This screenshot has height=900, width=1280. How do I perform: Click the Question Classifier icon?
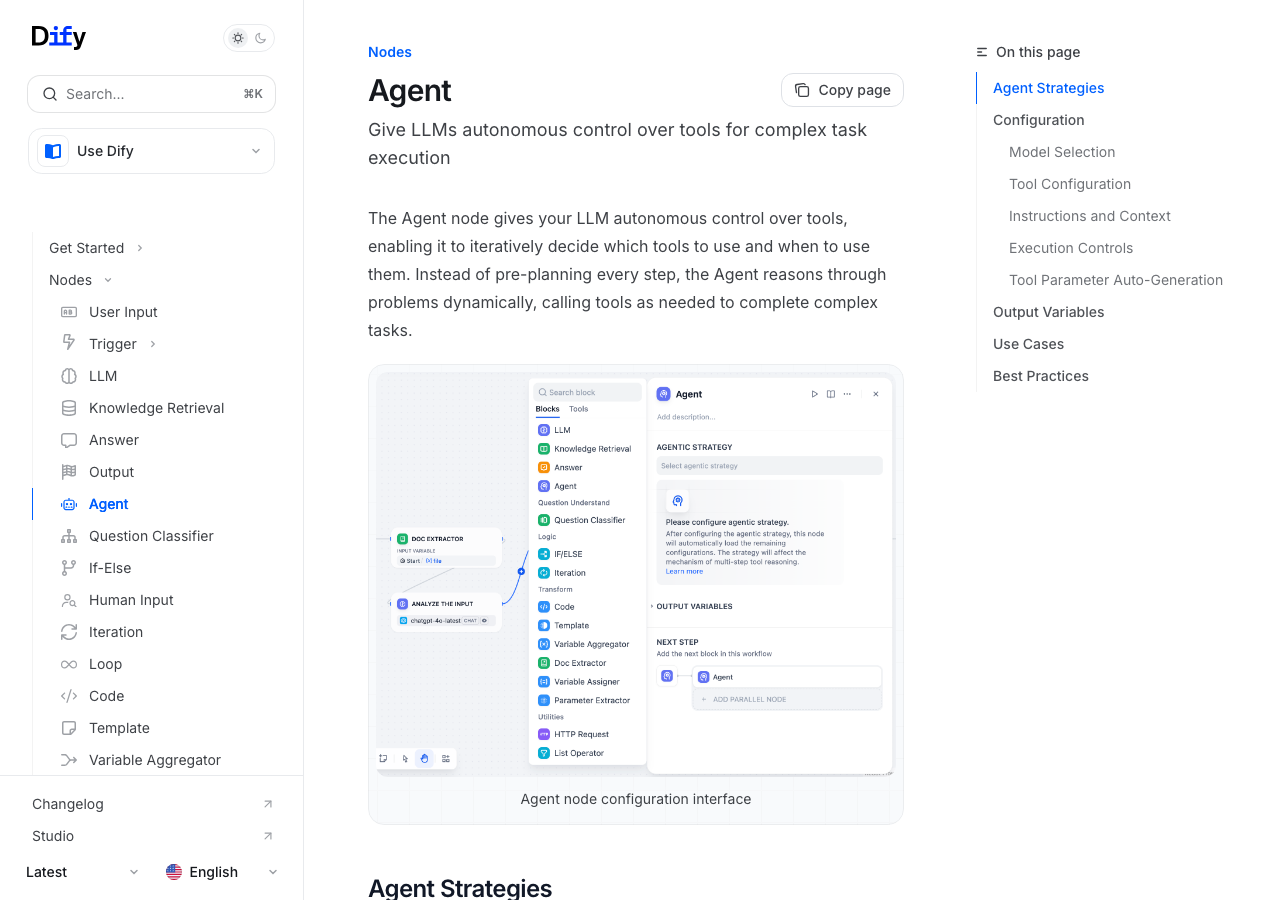coord(69,536)
